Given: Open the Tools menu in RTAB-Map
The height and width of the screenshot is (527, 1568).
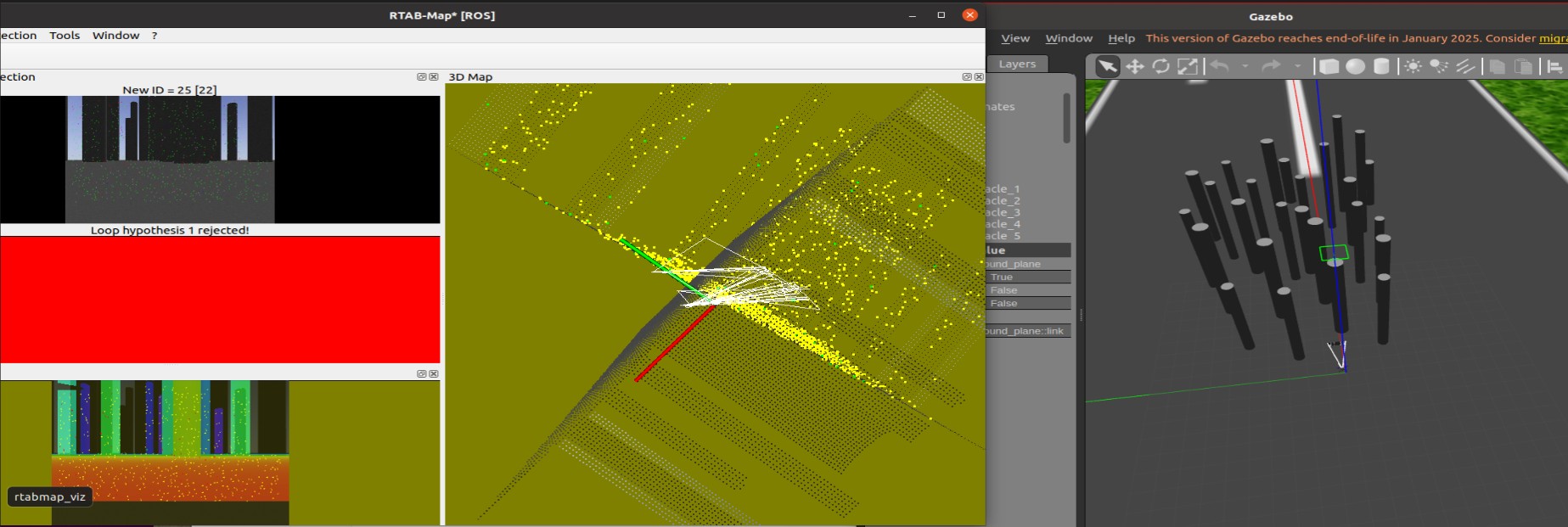Looking at the screenshot, I should tap(65, 36).
